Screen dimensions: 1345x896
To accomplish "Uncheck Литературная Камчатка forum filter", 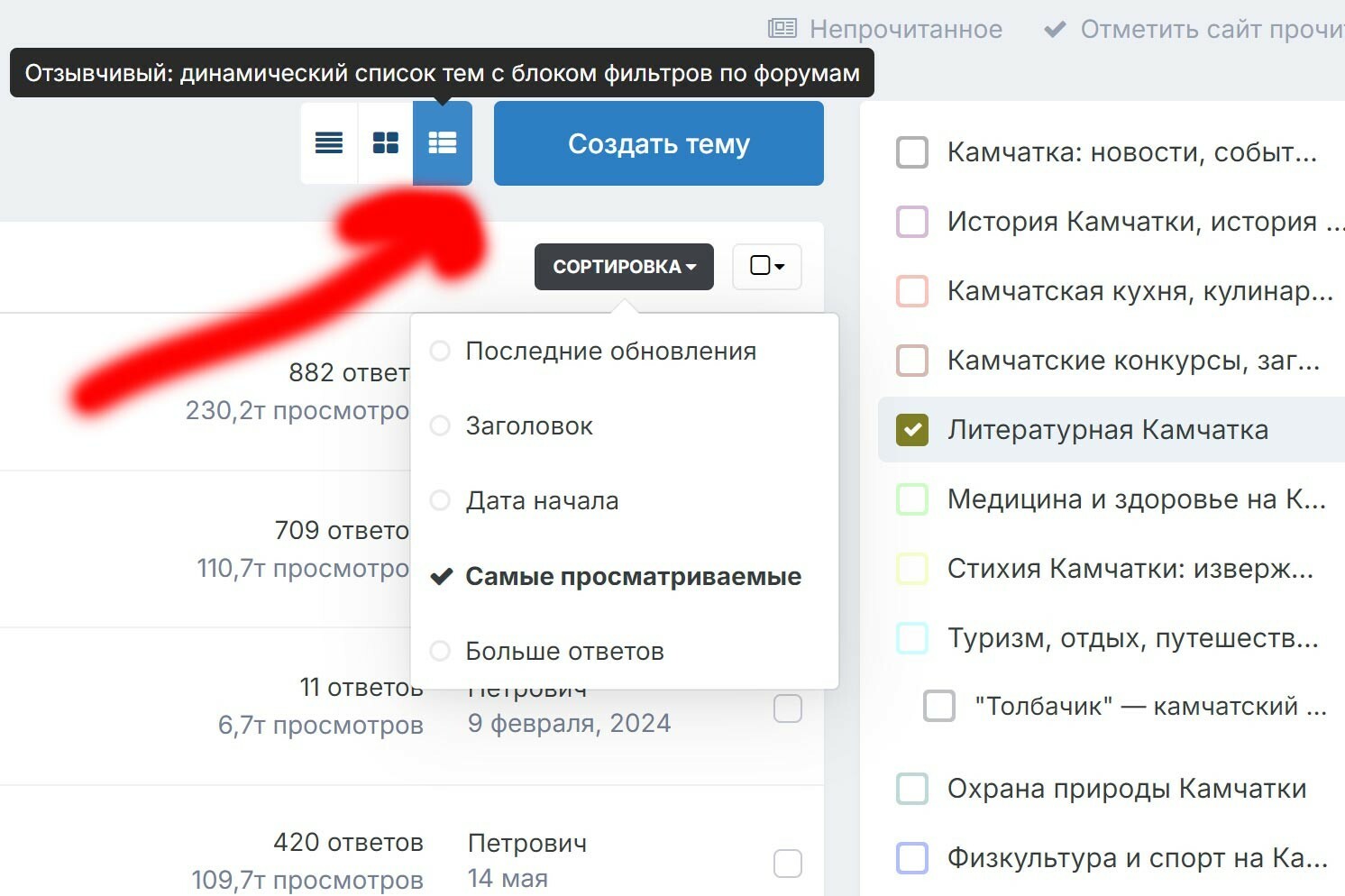I will tap(912, 430).
